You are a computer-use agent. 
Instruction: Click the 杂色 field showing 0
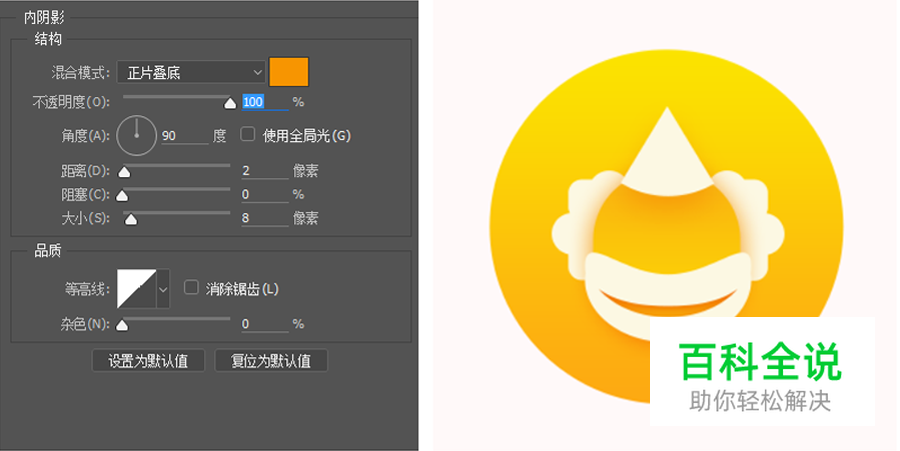265,324
